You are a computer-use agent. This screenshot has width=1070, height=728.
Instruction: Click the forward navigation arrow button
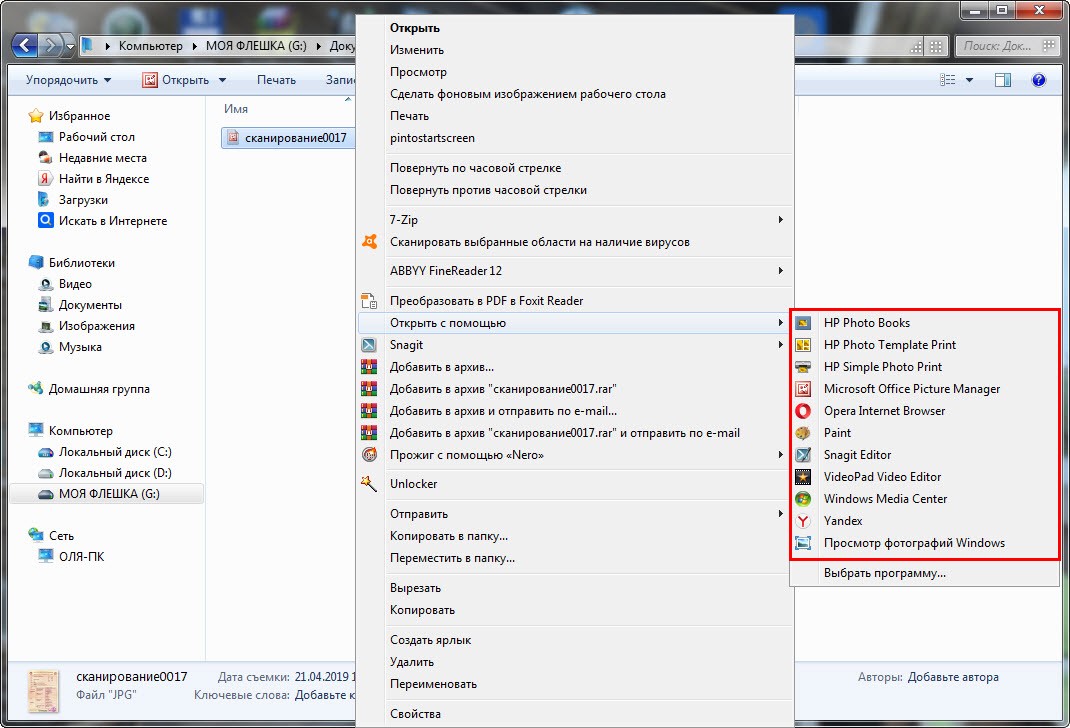50,46
